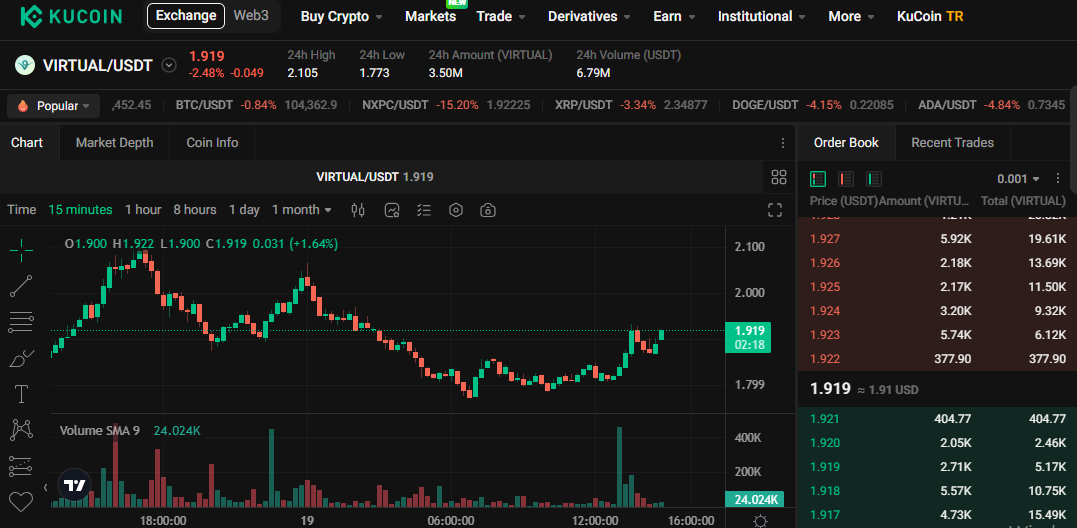Open NXPC/USDT from the ticker bar

tap(446, 106)
